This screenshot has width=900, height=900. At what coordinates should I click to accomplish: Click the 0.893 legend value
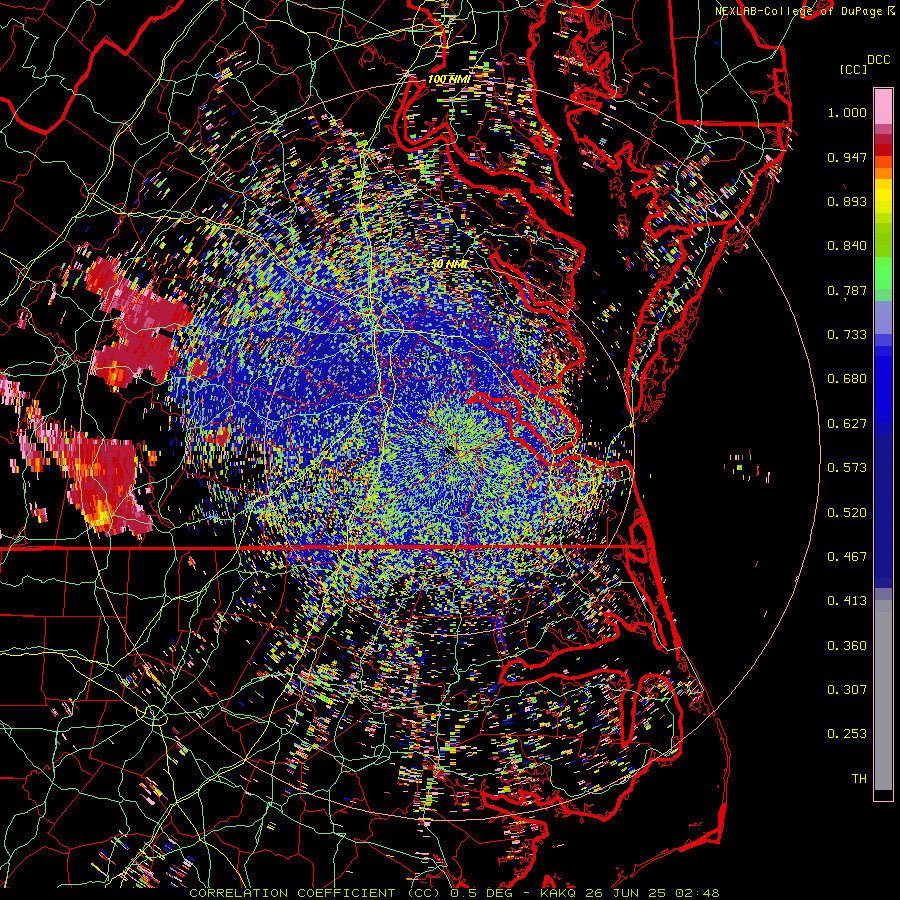click(847, 201)
